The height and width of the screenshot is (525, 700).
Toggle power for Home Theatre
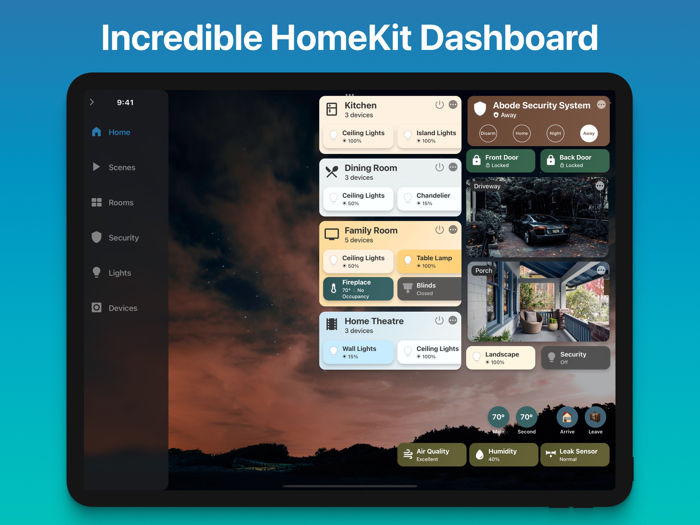[x=439, y=321]
